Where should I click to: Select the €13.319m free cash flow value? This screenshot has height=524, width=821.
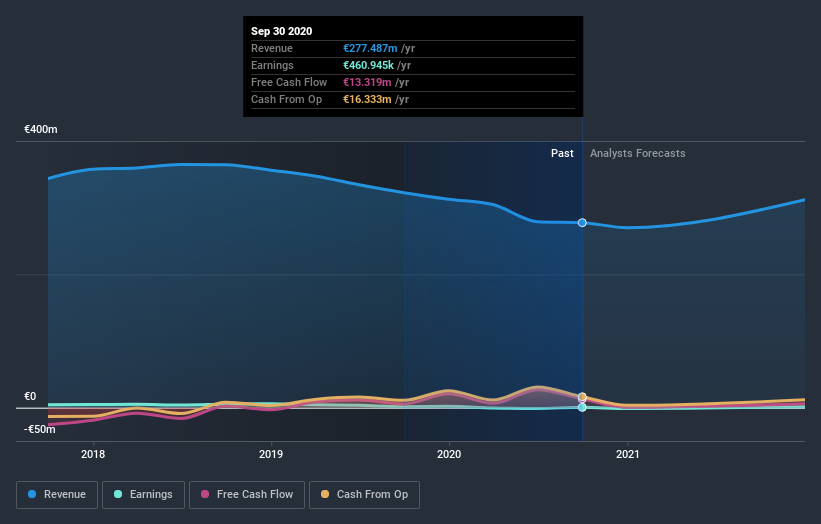tap(367, 82)
